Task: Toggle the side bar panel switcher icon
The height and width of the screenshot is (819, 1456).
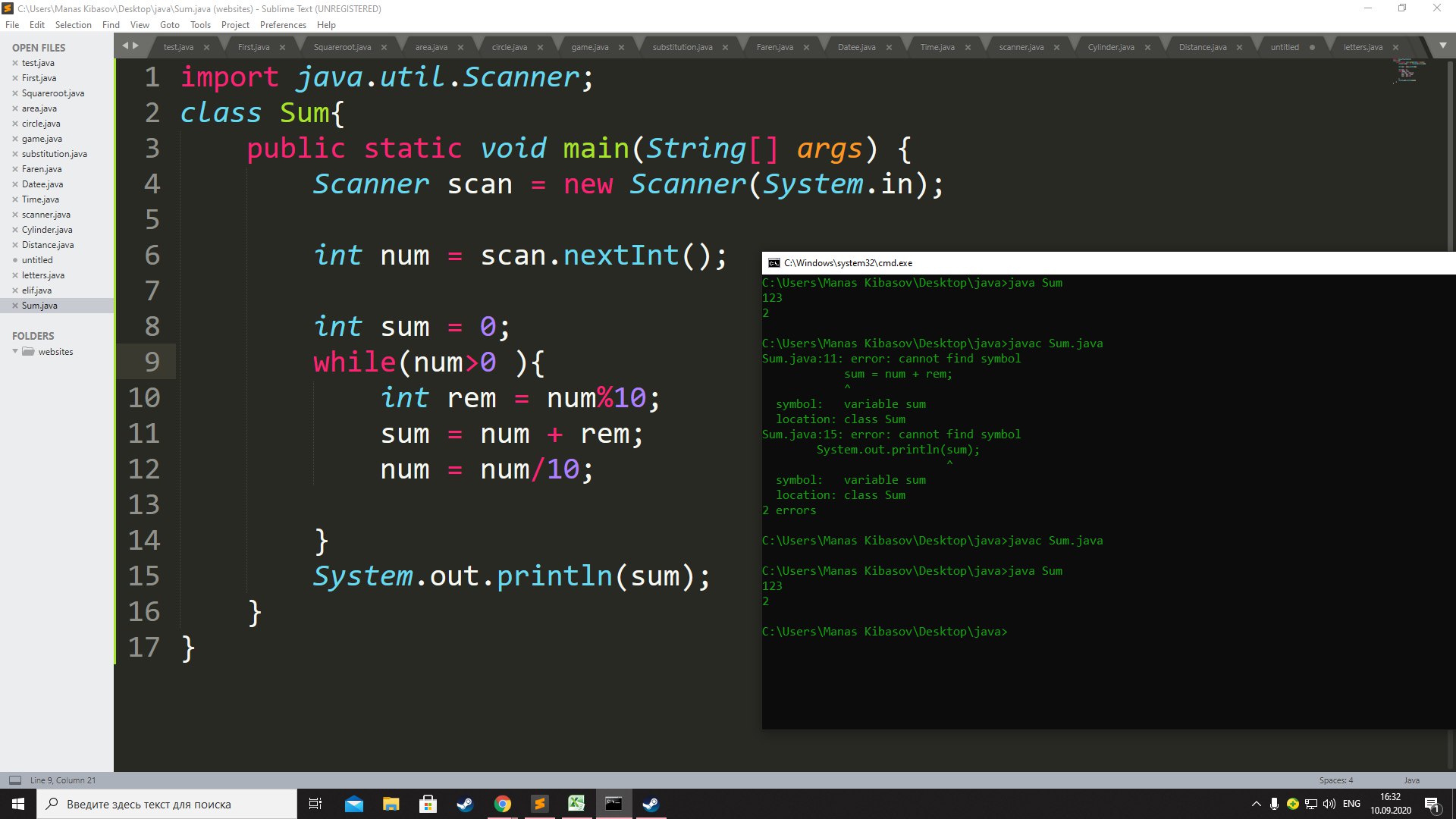Action: 15,780
